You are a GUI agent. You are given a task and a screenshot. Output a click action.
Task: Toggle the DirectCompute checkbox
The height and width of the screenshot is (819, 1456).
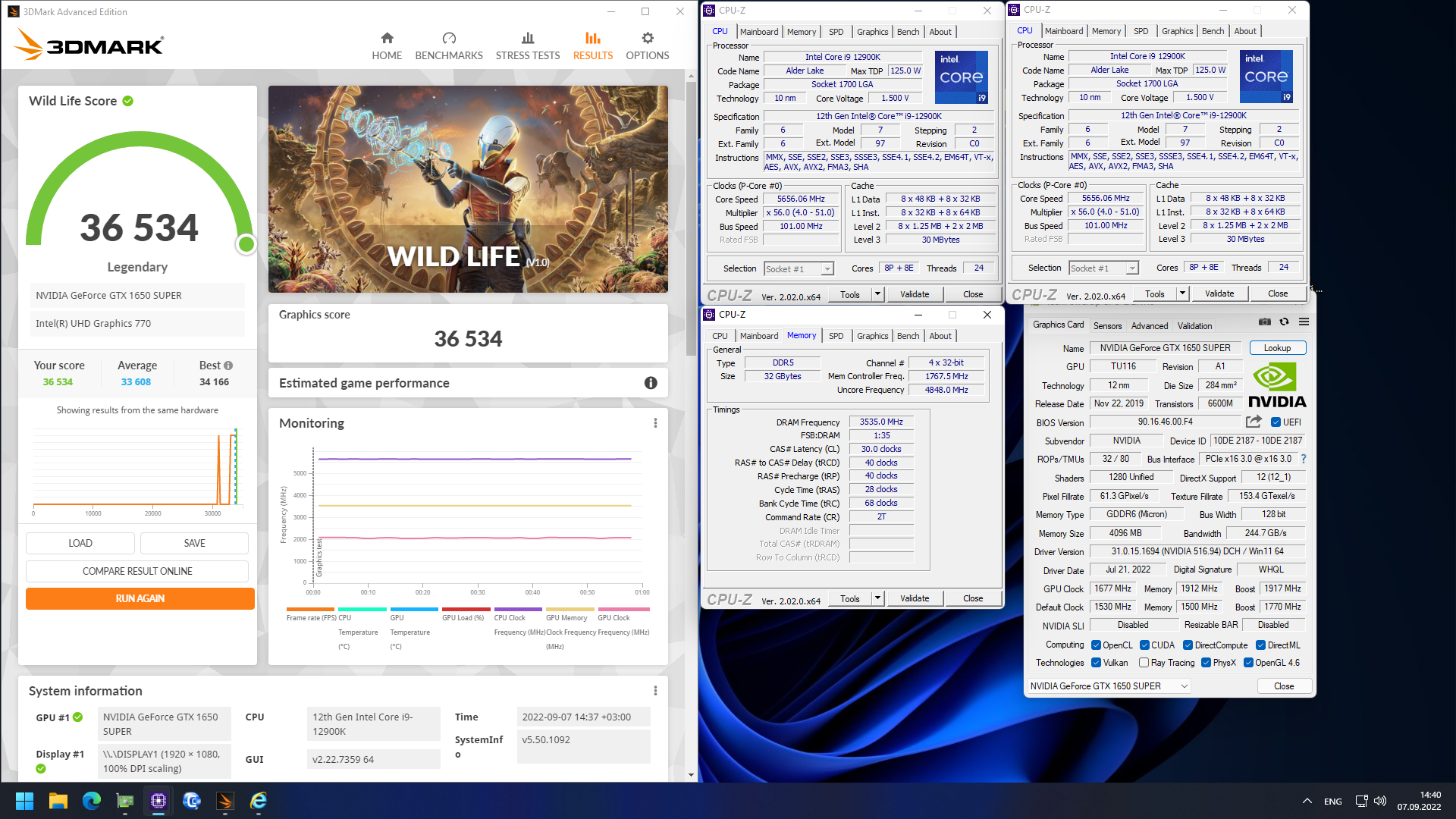(x=1188, y=645)
